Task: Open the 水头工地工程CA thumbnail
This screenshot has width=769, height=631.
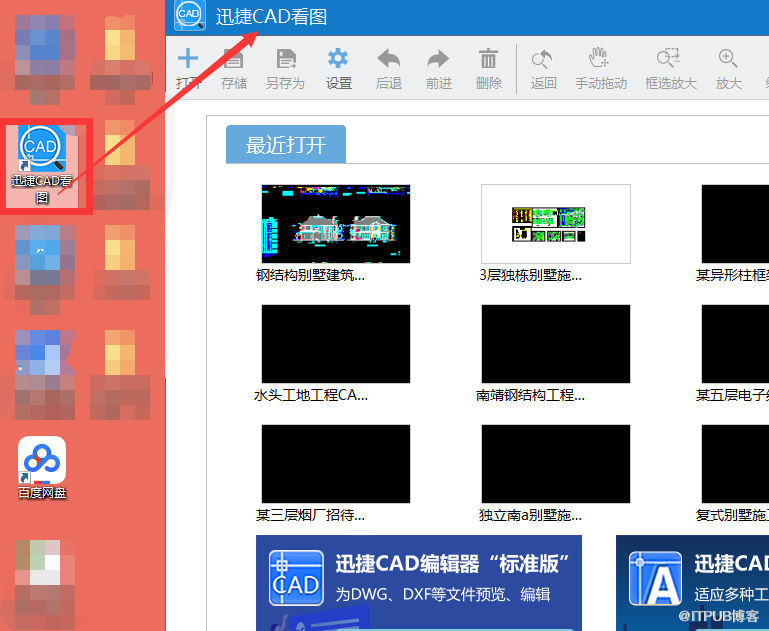Action: pos(335,344)
